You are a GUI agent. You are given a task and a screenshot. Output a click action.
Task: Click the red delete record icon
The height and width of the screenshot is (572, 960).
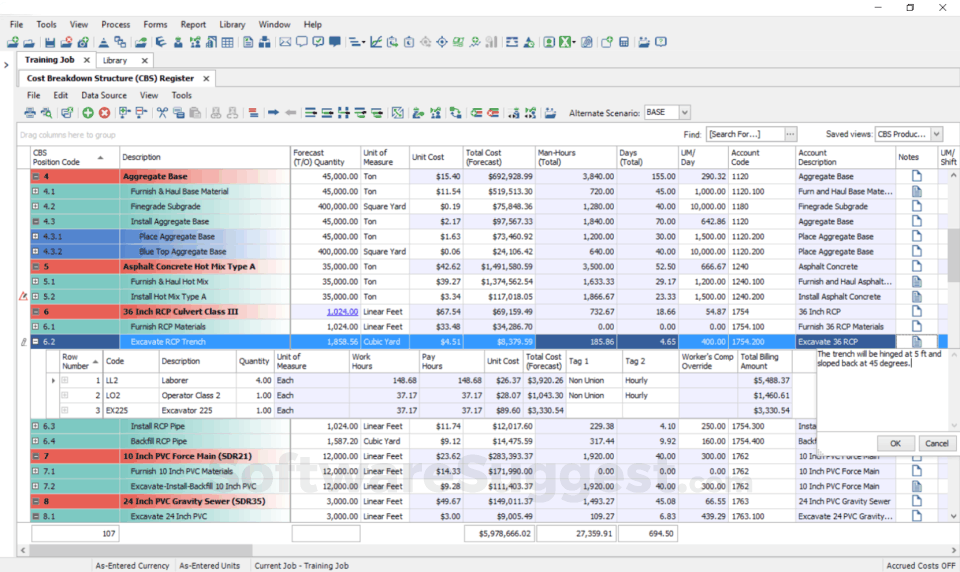104,113
